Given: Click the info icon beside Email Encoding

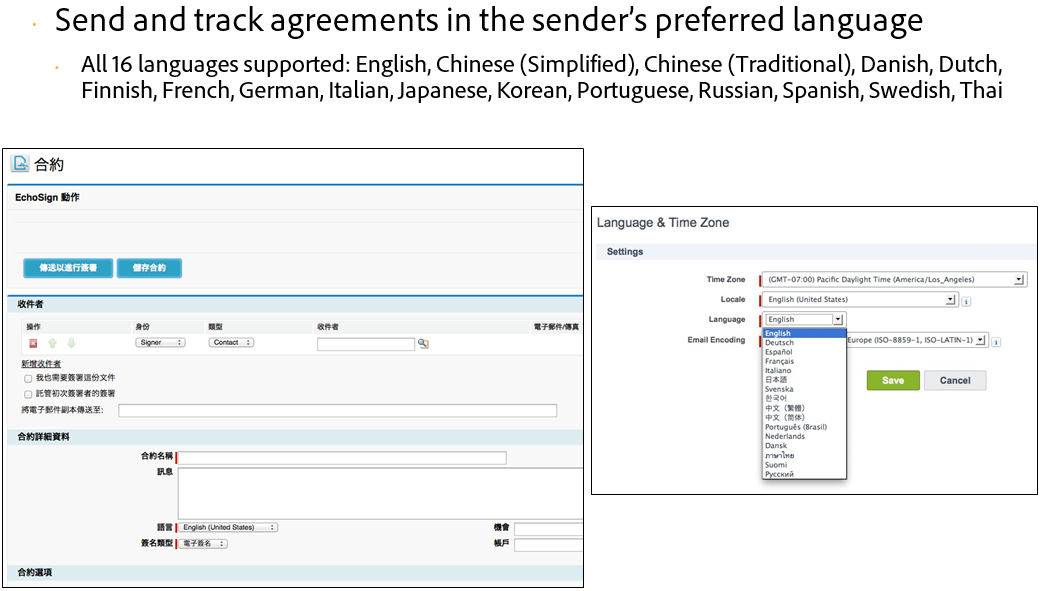Looking at the screenshot, I should 996,342.
